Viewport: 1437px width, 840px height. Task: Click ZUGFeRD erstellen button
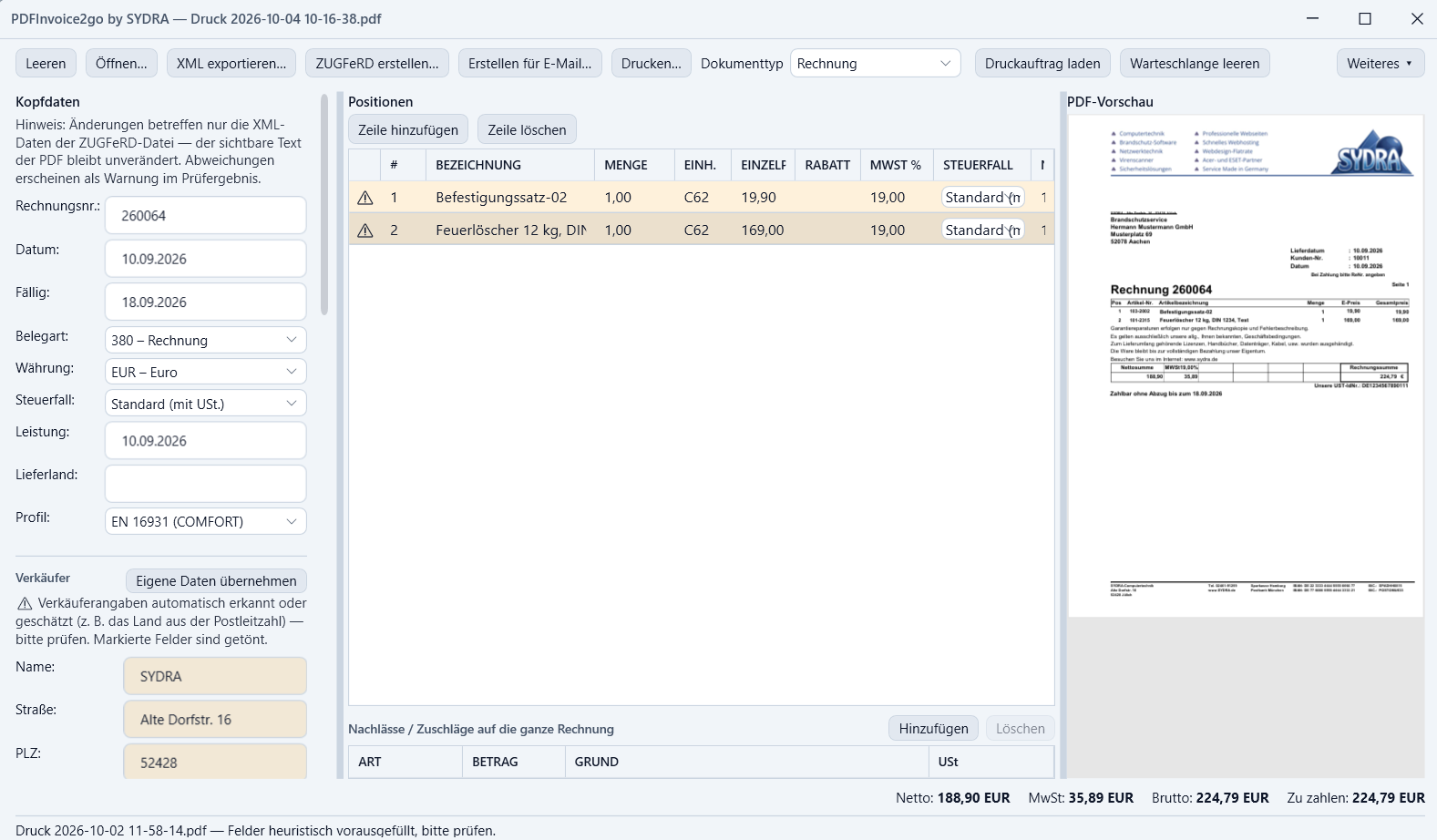377,64
